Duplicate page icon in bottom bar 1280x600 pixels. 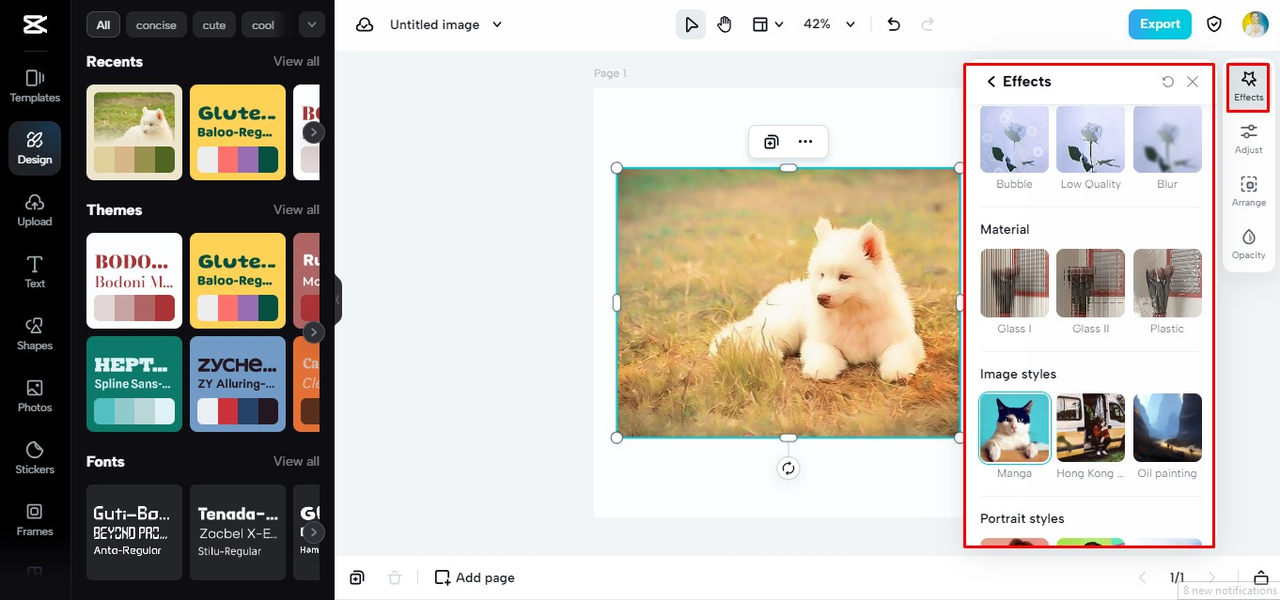pyautogui.click(x=357, y=578)
